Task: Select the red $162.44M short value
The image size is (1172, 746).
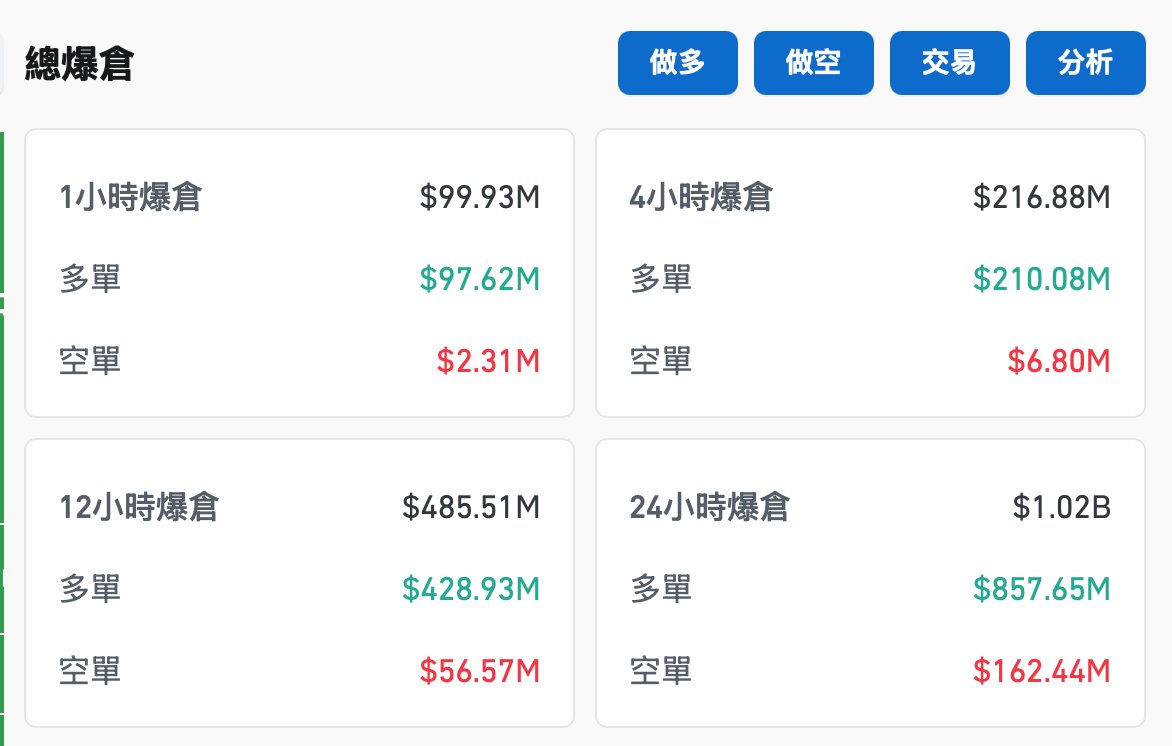Action: 1041,670
